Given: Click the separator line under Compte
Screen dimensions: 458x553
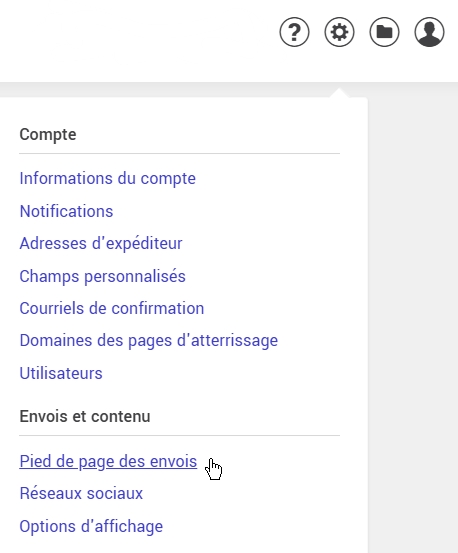Looking at the screenshot, I should point(179,153).
